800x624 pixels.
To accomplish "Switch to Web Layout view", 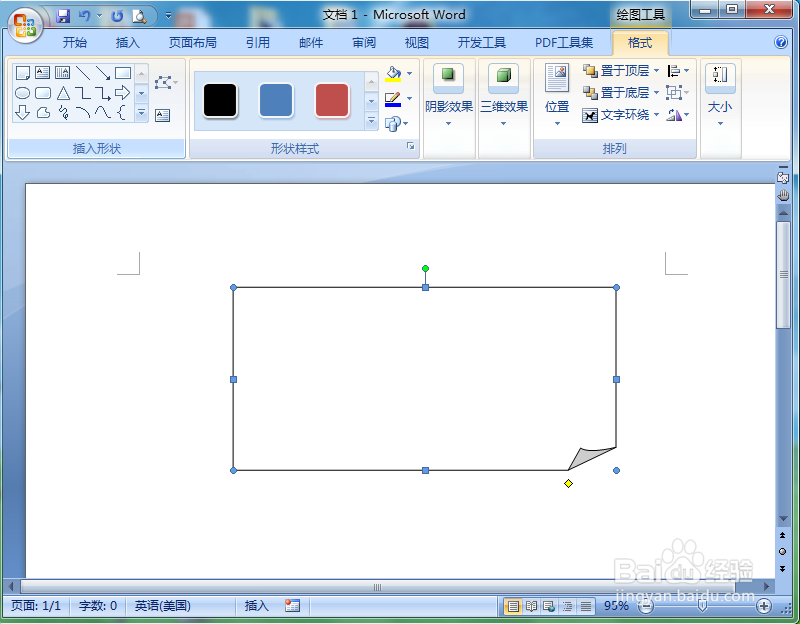I will [549, 606].
